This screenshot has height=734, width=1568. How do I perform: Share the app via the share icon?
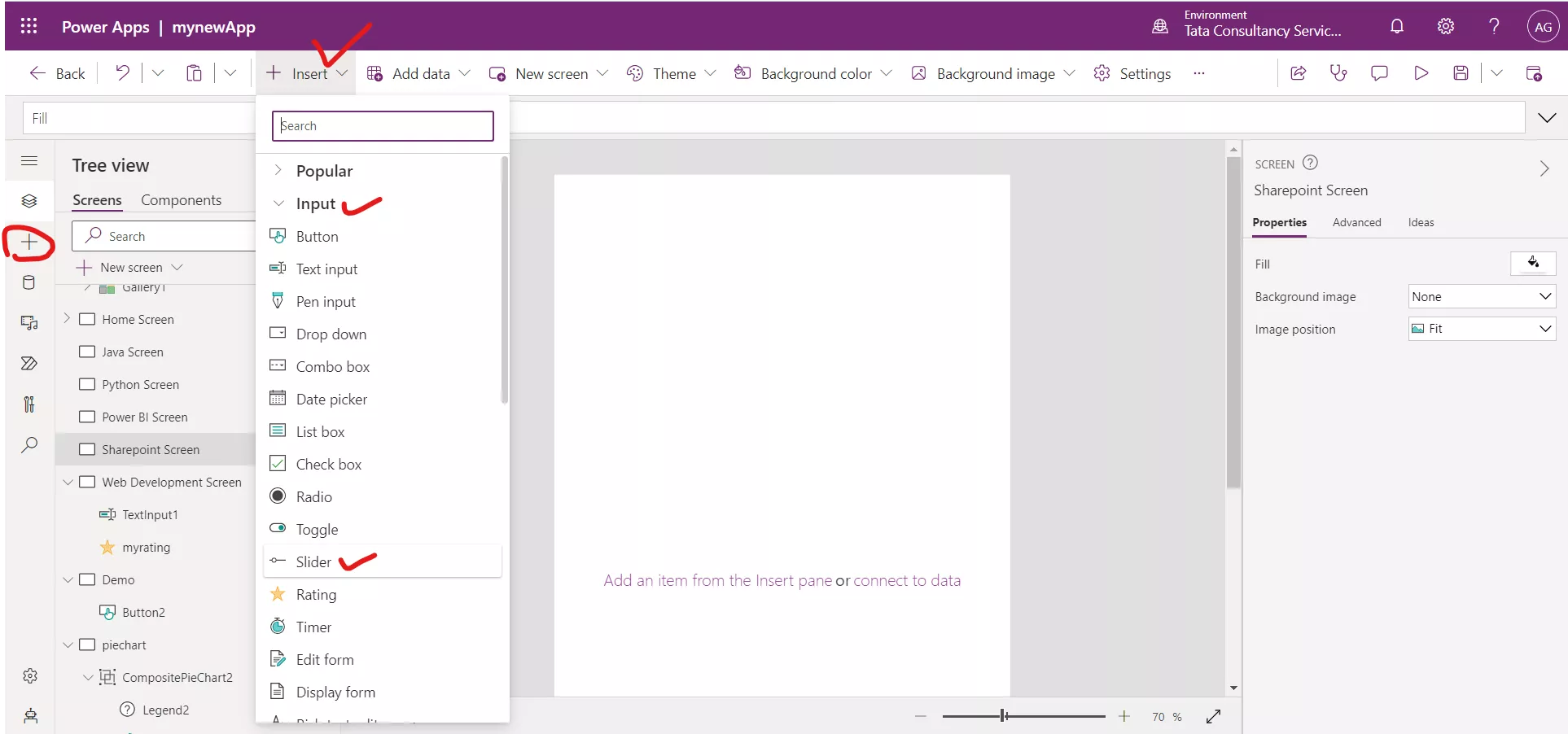click(1298, 72)
